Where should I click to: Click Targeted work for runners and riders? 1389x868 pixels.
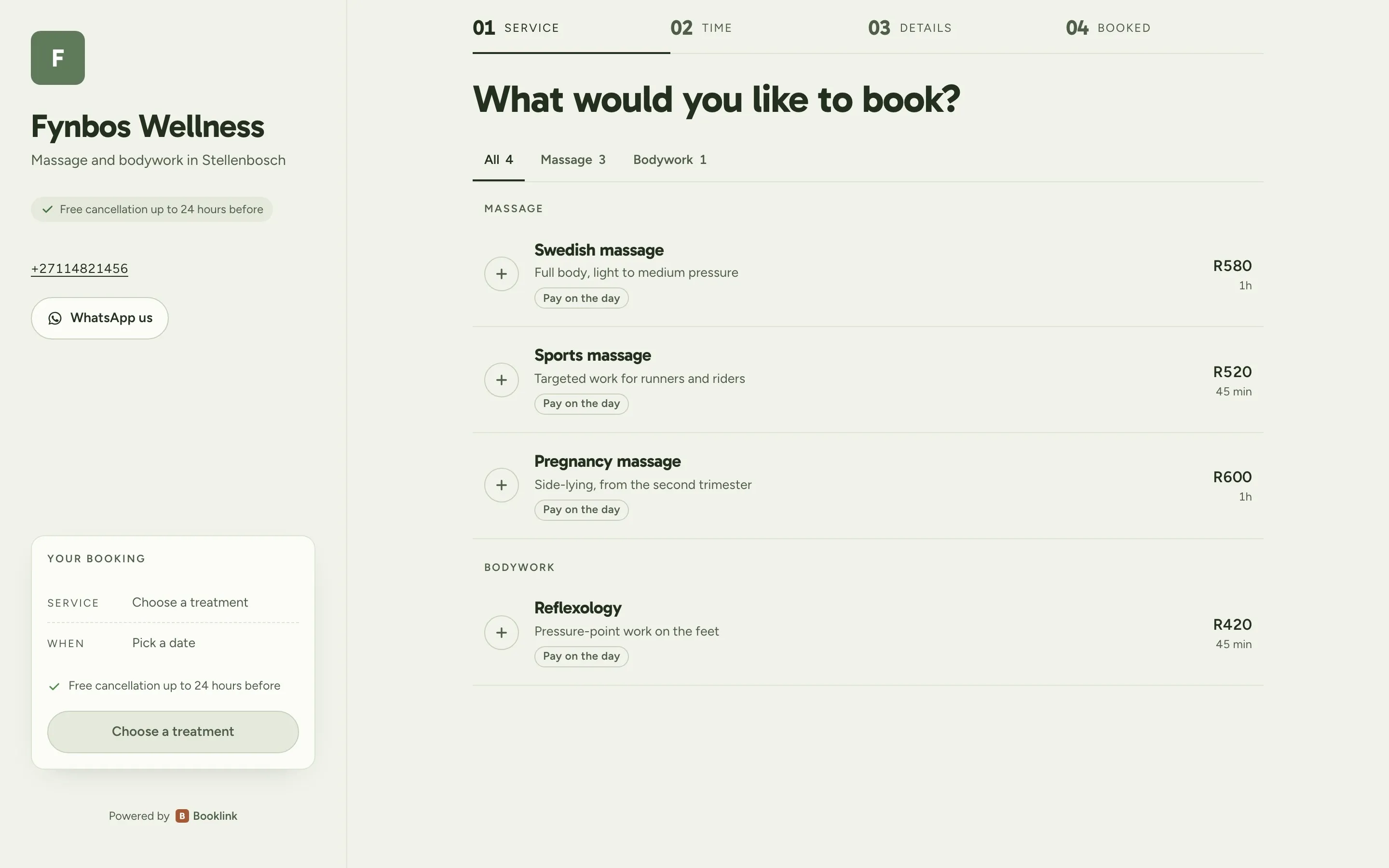pos(640,379)
